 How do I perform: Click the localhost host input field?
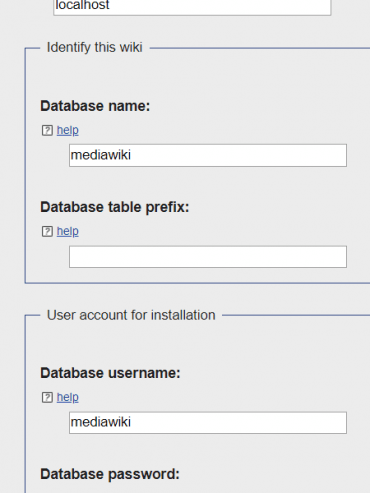192,7
